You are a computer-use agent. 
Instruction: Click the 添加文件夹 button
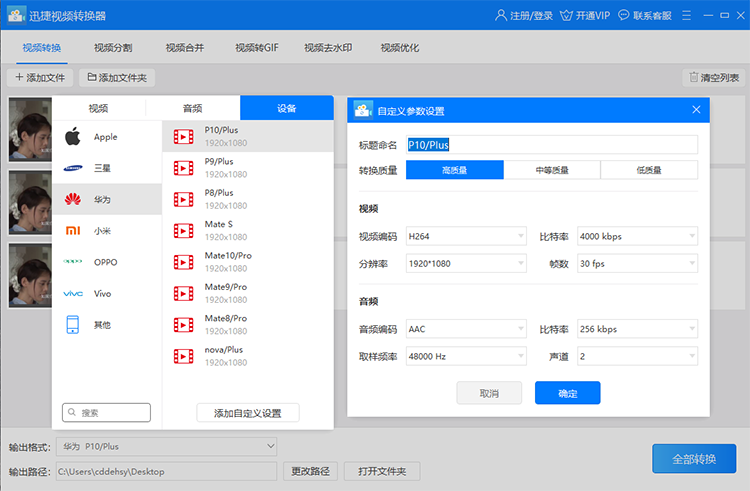[x=117, y=77]
